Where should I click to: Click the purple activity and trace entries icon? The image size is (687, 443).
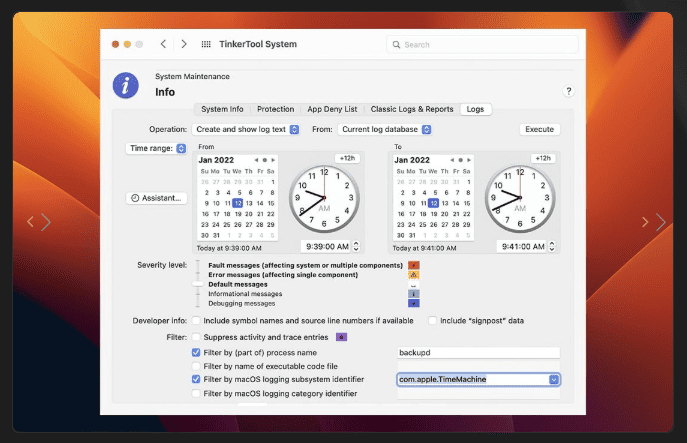[x=341, y=337]
